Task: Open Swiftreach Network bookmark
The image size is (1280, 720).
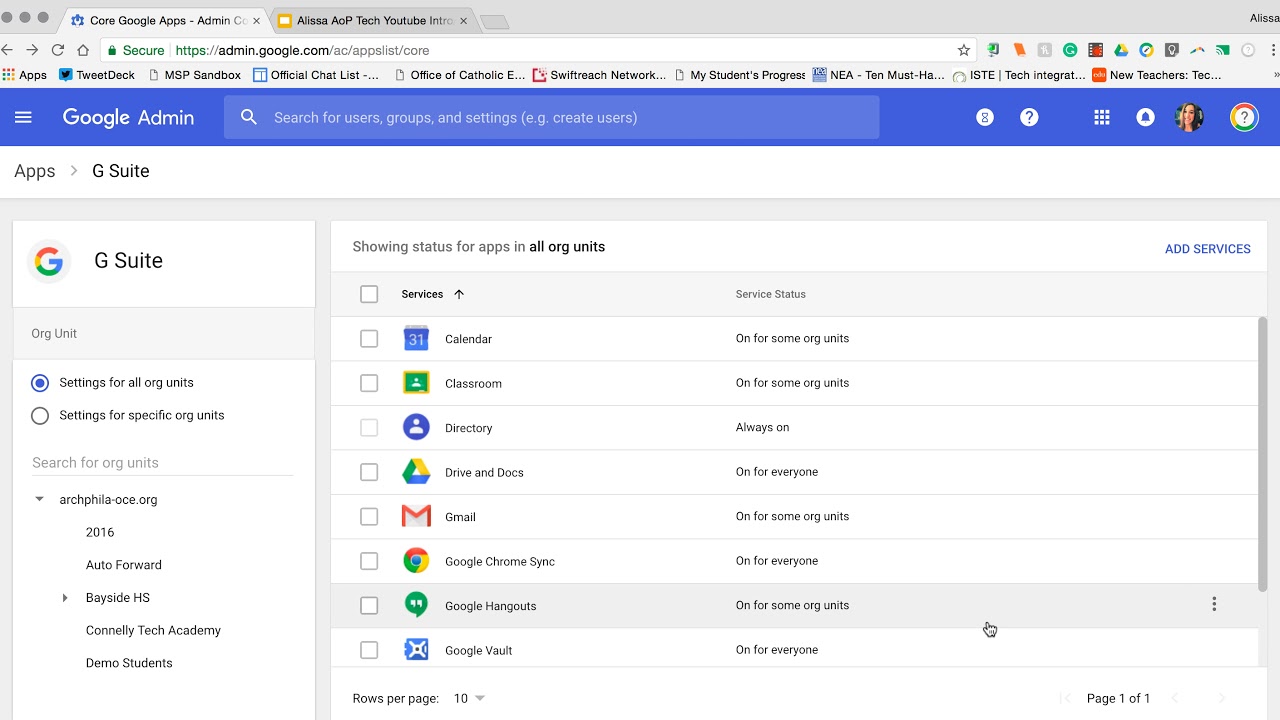Action: [599, 75]
